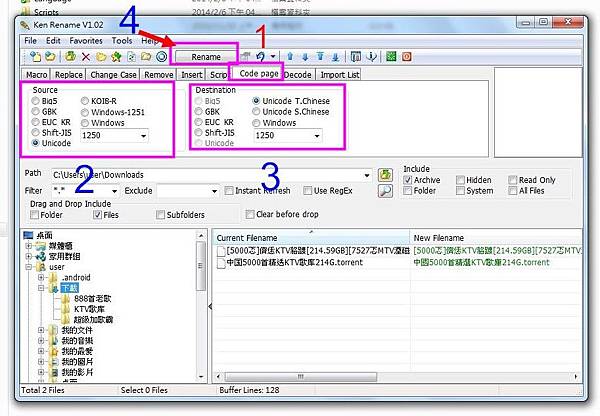
Task: Enable the System checkbox
Action: 460,191
